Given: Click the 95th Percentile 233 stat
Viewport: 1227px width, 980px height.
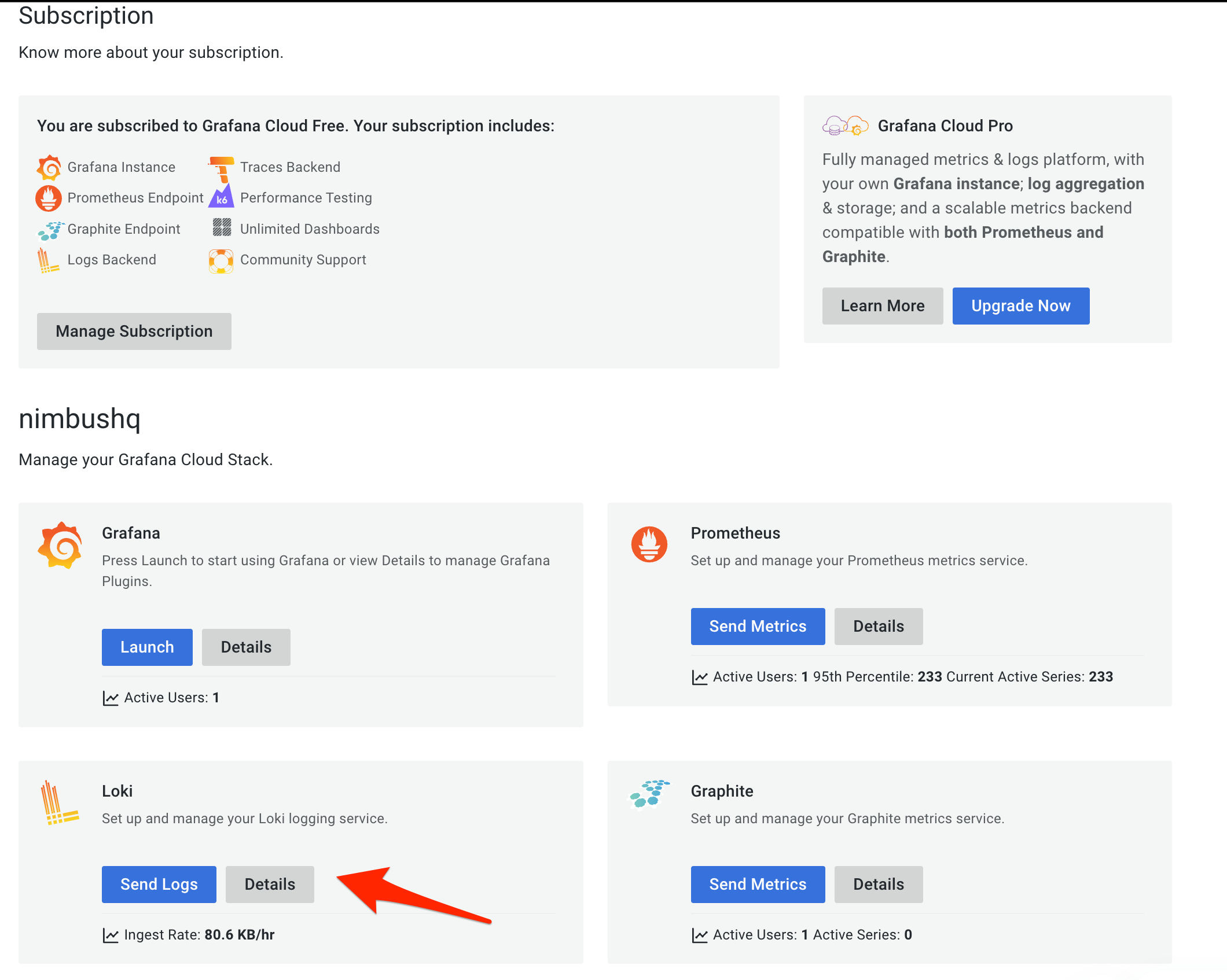Looking at the screenshot, I should 877,677.
